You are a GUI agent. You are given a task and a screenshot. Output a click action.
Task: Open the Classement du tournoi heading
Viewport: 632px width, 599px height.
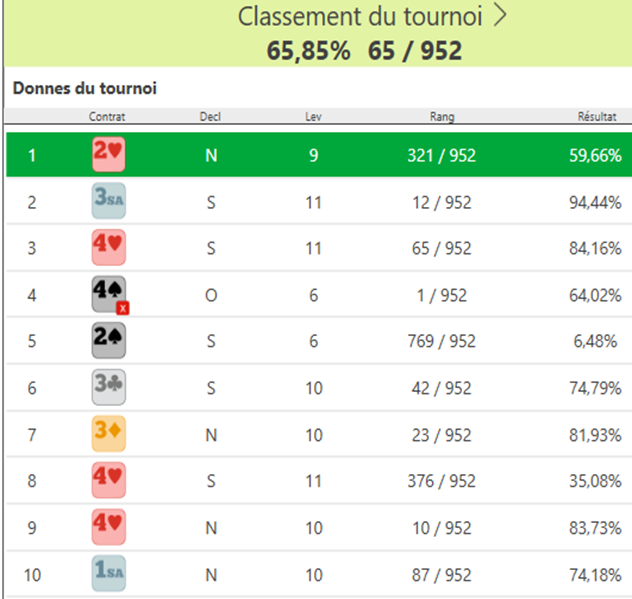coord(360,17)
